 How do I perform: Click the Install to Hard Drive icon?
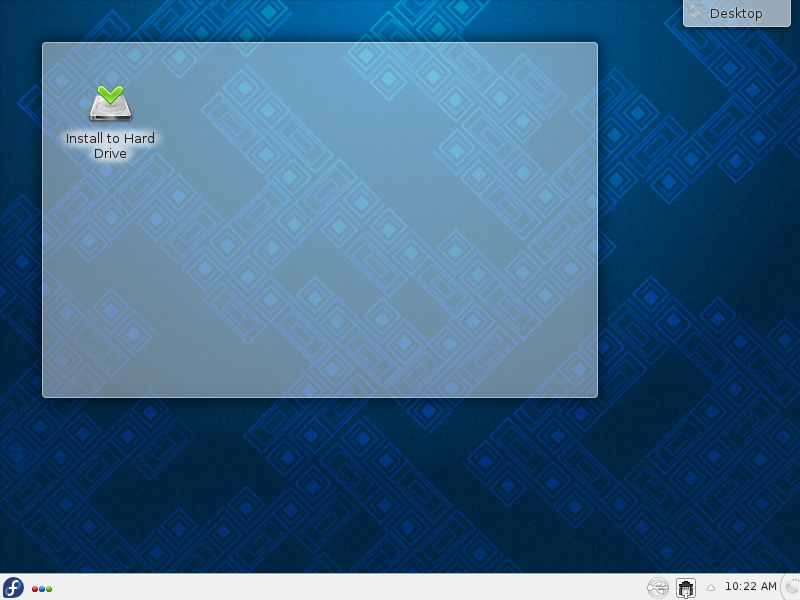[110, 104]
